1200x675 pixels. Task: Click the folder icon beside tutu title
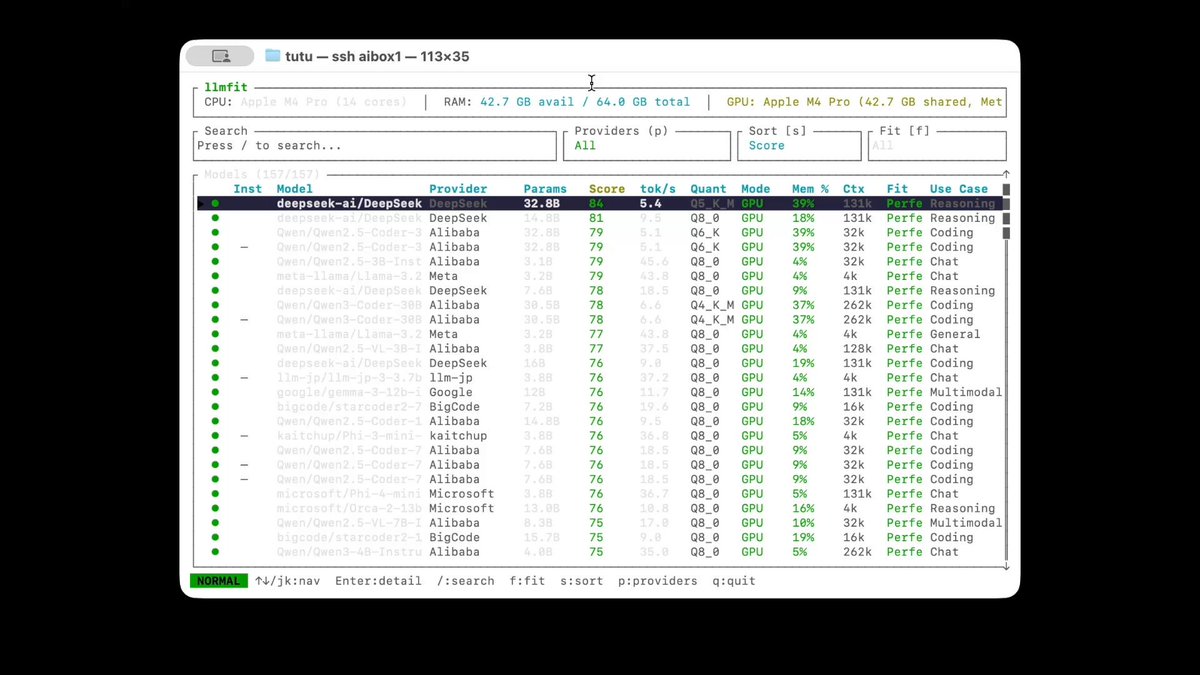(x=273, y=57)
